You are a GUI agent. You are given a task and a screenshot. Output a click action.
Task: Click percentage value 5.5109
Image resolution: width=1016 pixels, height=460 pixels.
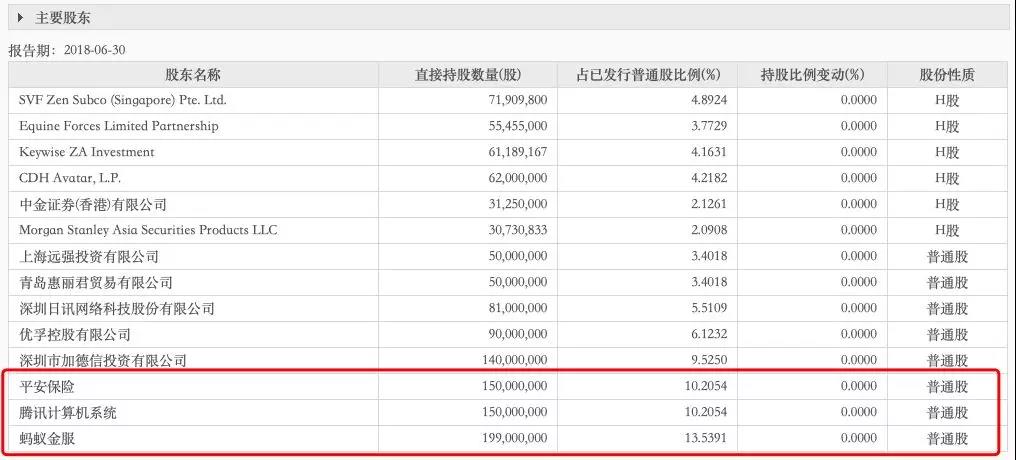[708, 308]
